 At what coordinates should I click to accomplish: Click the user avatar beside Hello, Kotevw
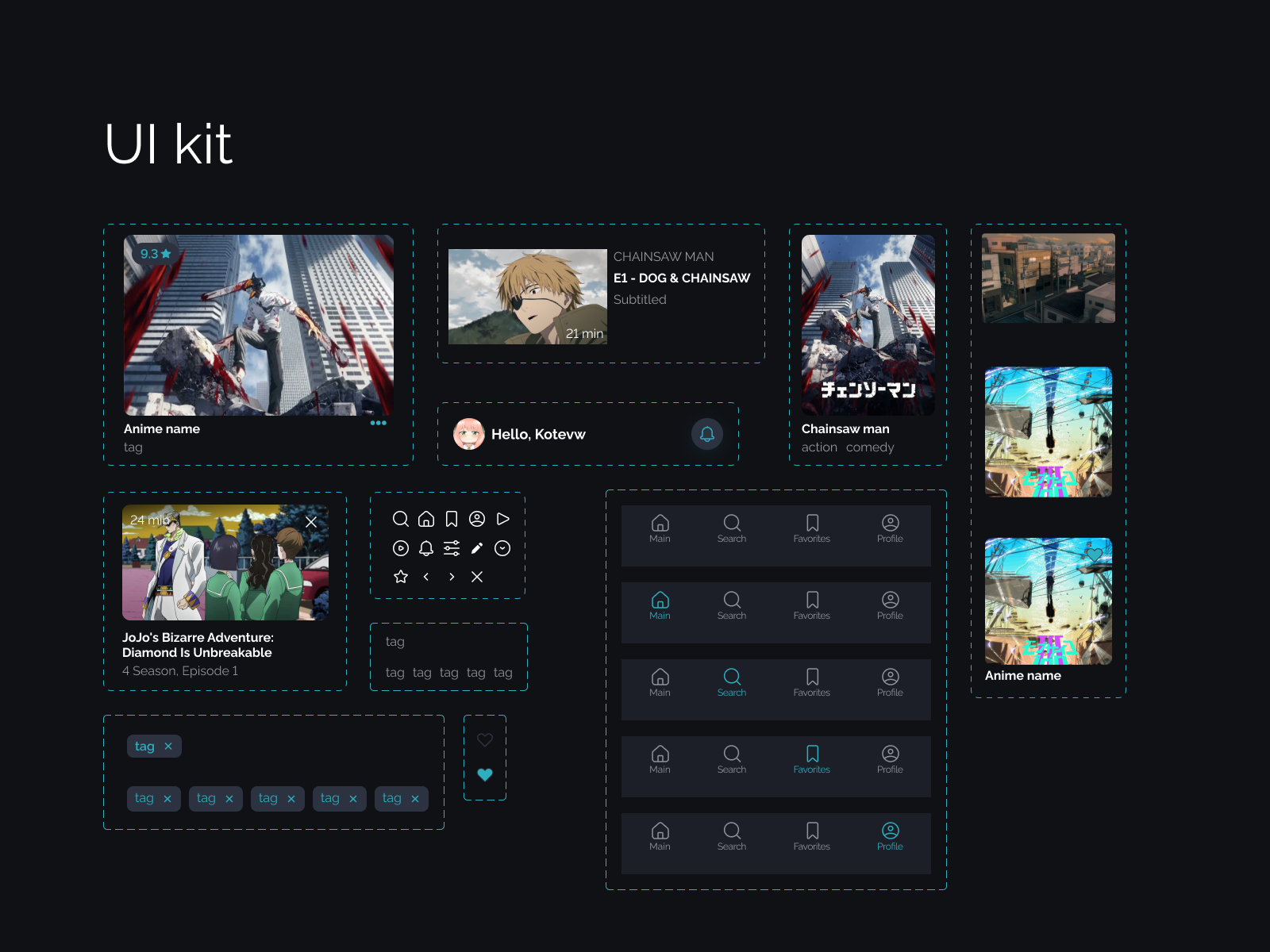469,434
